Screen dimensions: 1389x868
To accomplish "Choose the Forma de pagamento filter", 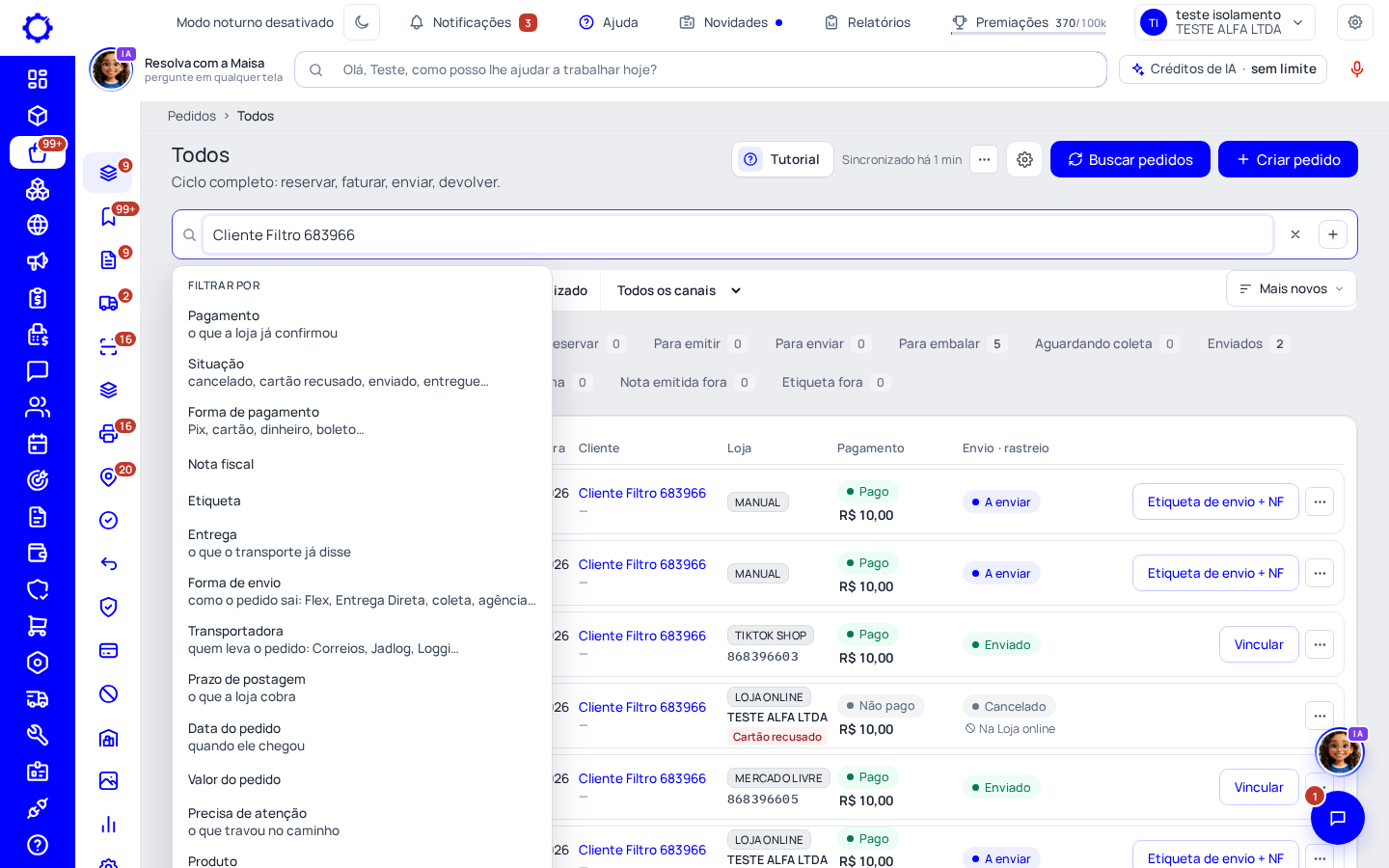I will click(362, 420).
